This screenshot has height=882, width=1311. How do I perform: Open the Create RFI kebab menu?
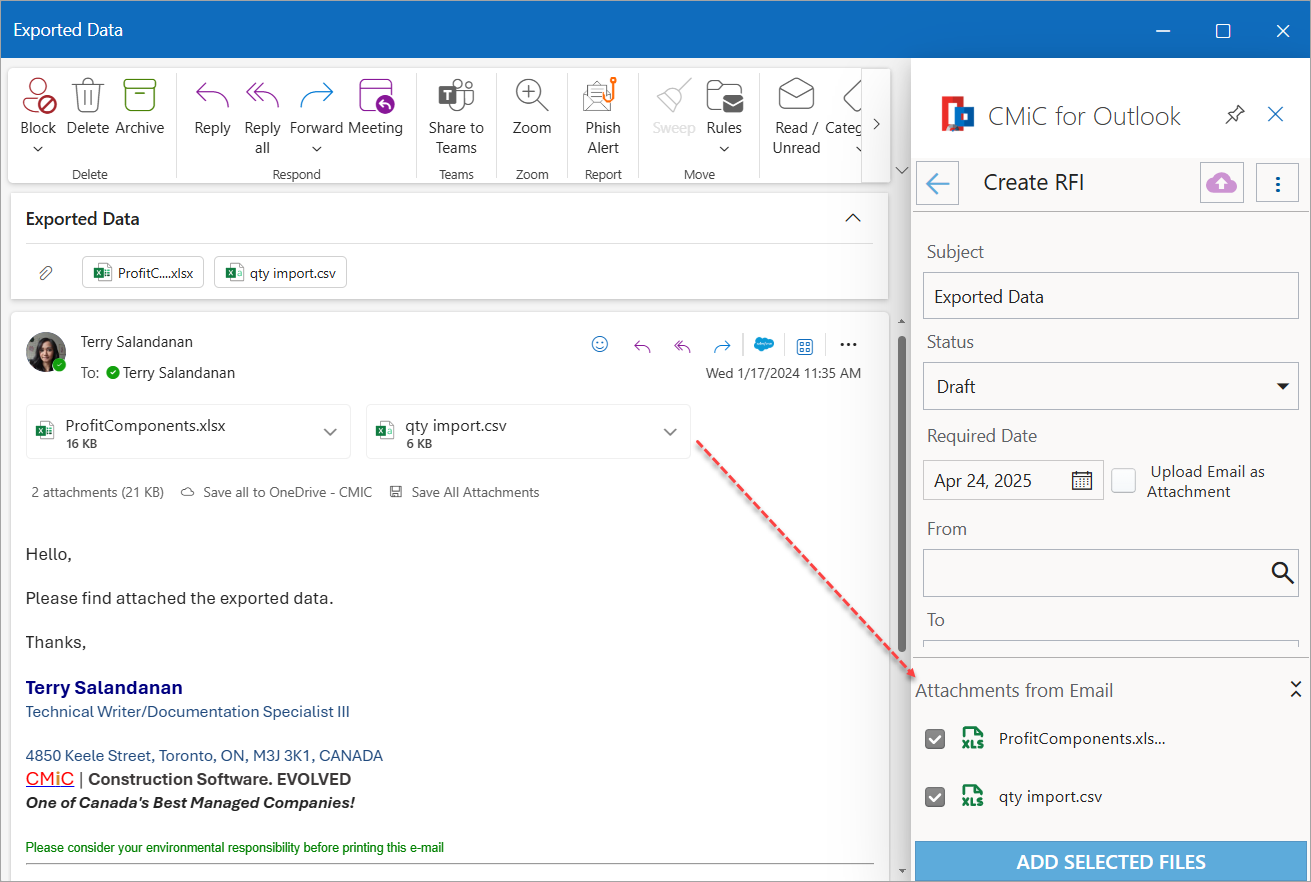(1277, 183)
